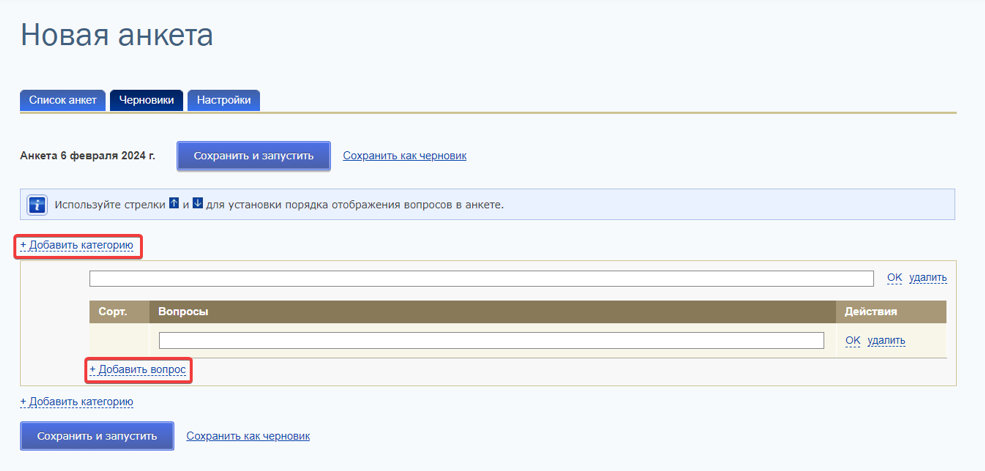The image size is (985, 471).
Task: Click the info icon in the hint bar
Action: coord(37,205)
